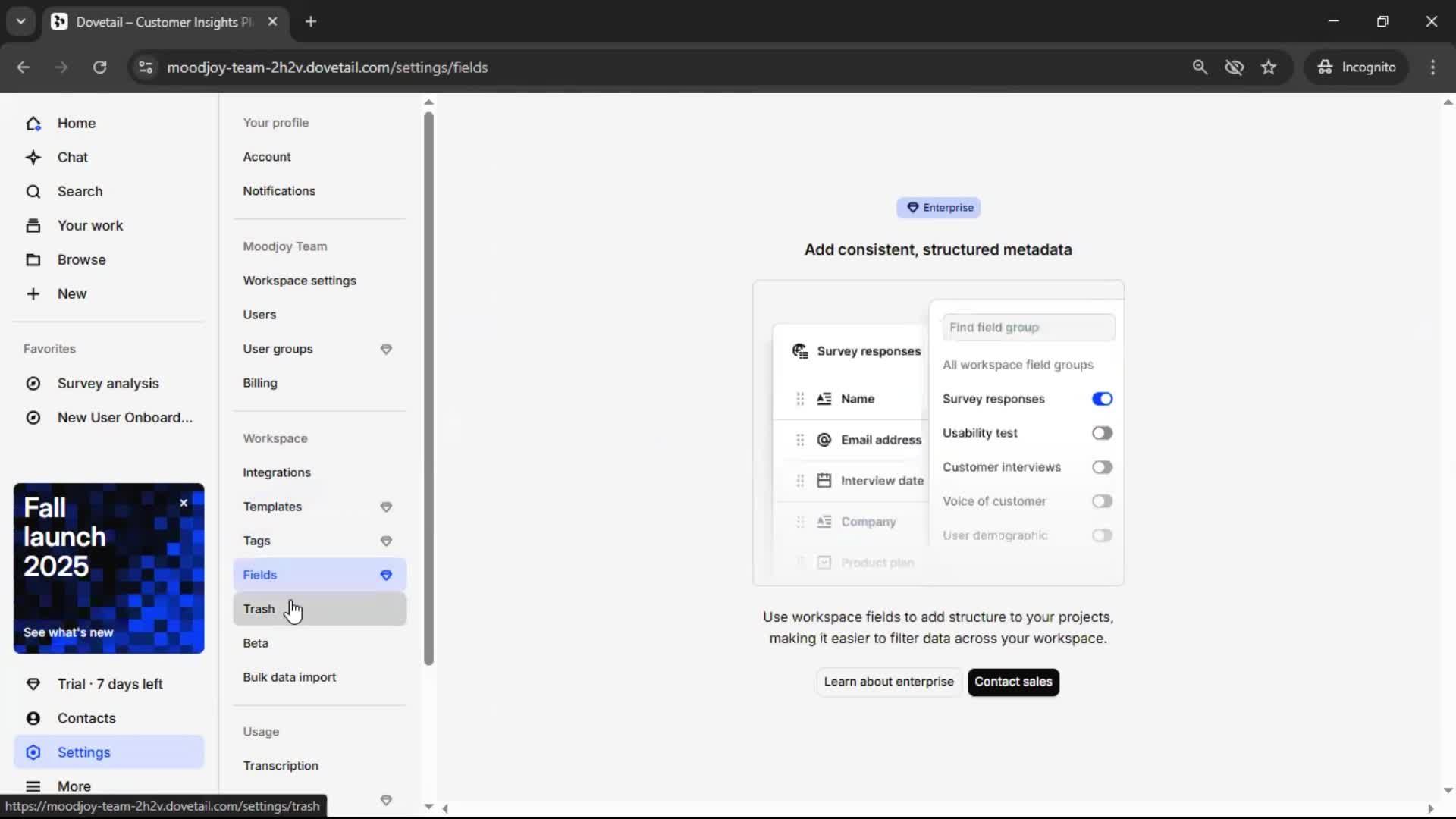
Task: Open Contacts via the person icon
Action: point(33,718)
